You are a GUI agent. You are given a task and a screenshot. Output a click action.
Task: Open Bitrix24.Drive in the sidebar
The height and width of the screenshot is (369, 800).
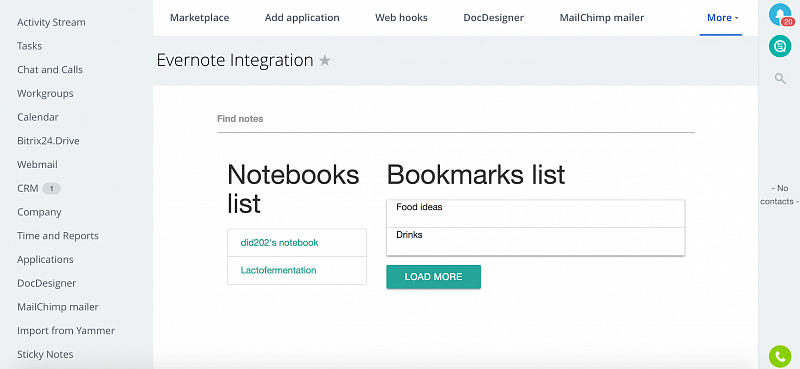(x=48, y=141)
